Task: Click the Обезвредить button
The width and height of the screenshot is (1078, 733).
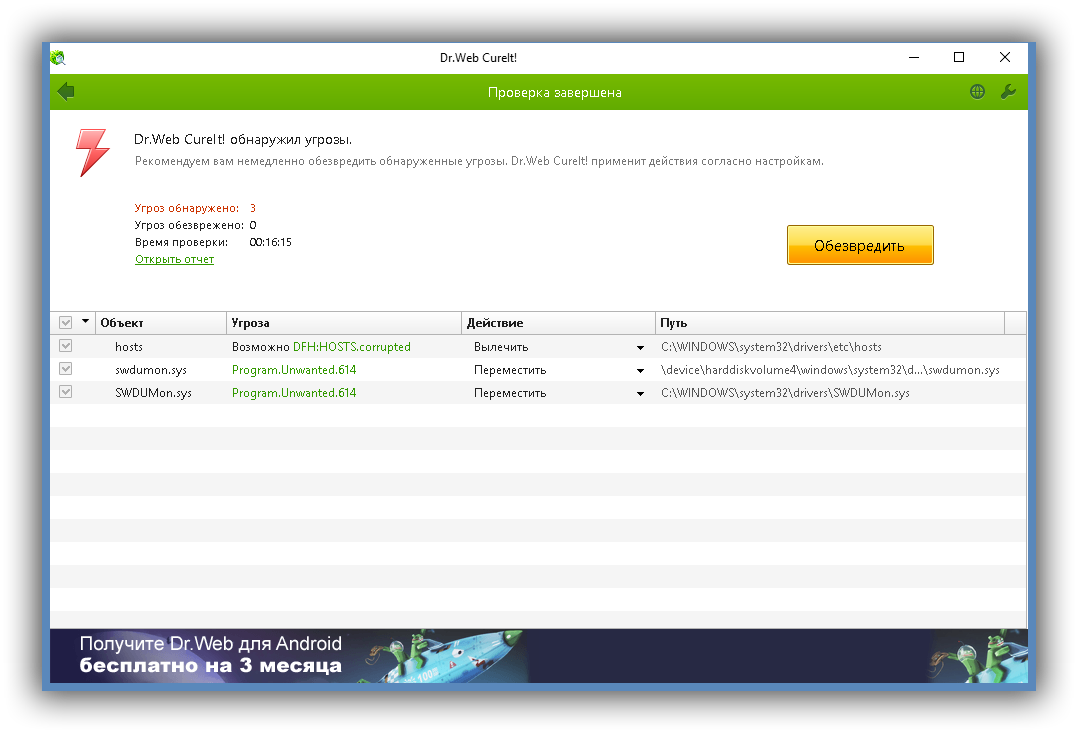Action: (860, 245)
